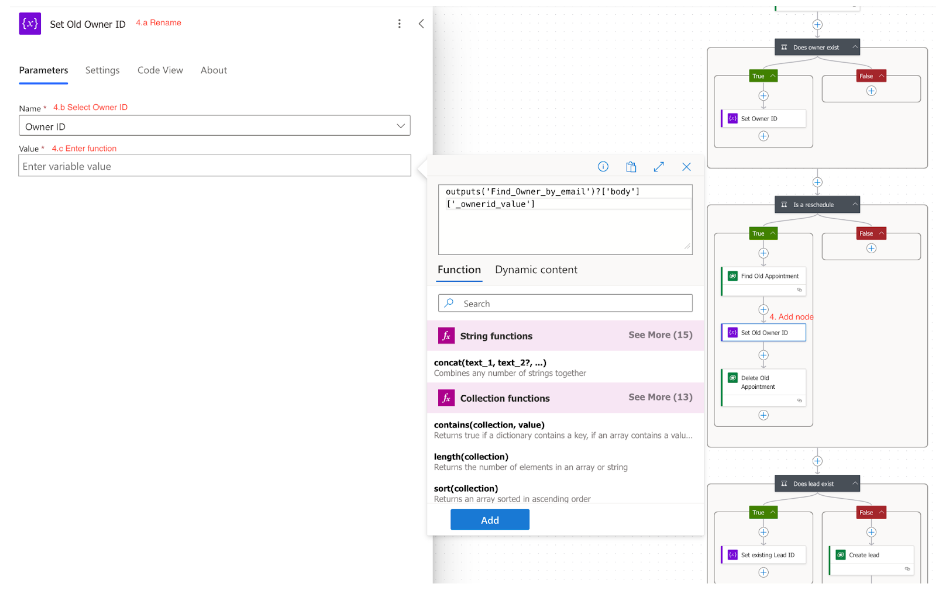Close the expression editor popup

point(687,167)
